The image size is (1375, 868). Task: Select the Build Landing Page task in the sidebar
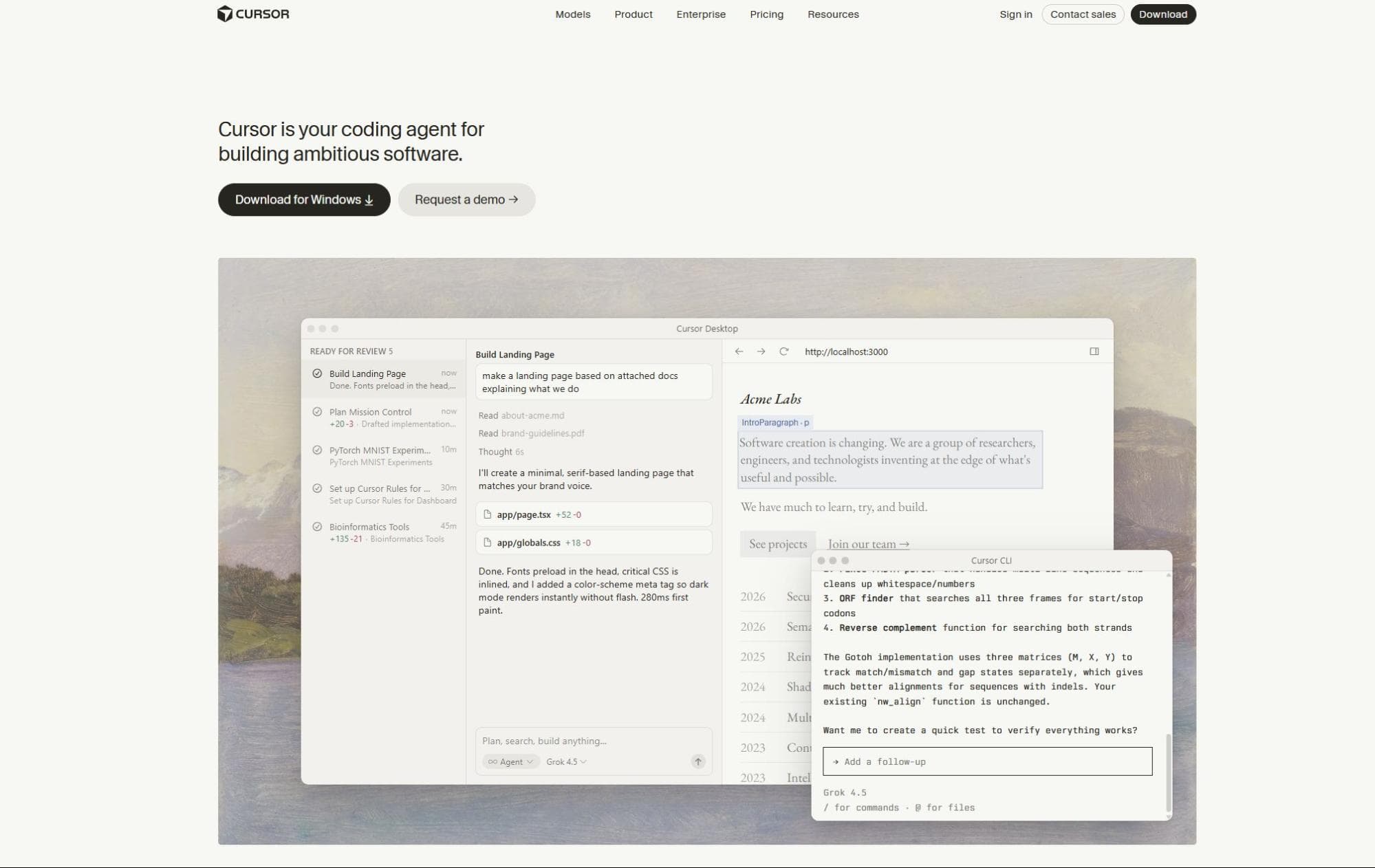384,379
